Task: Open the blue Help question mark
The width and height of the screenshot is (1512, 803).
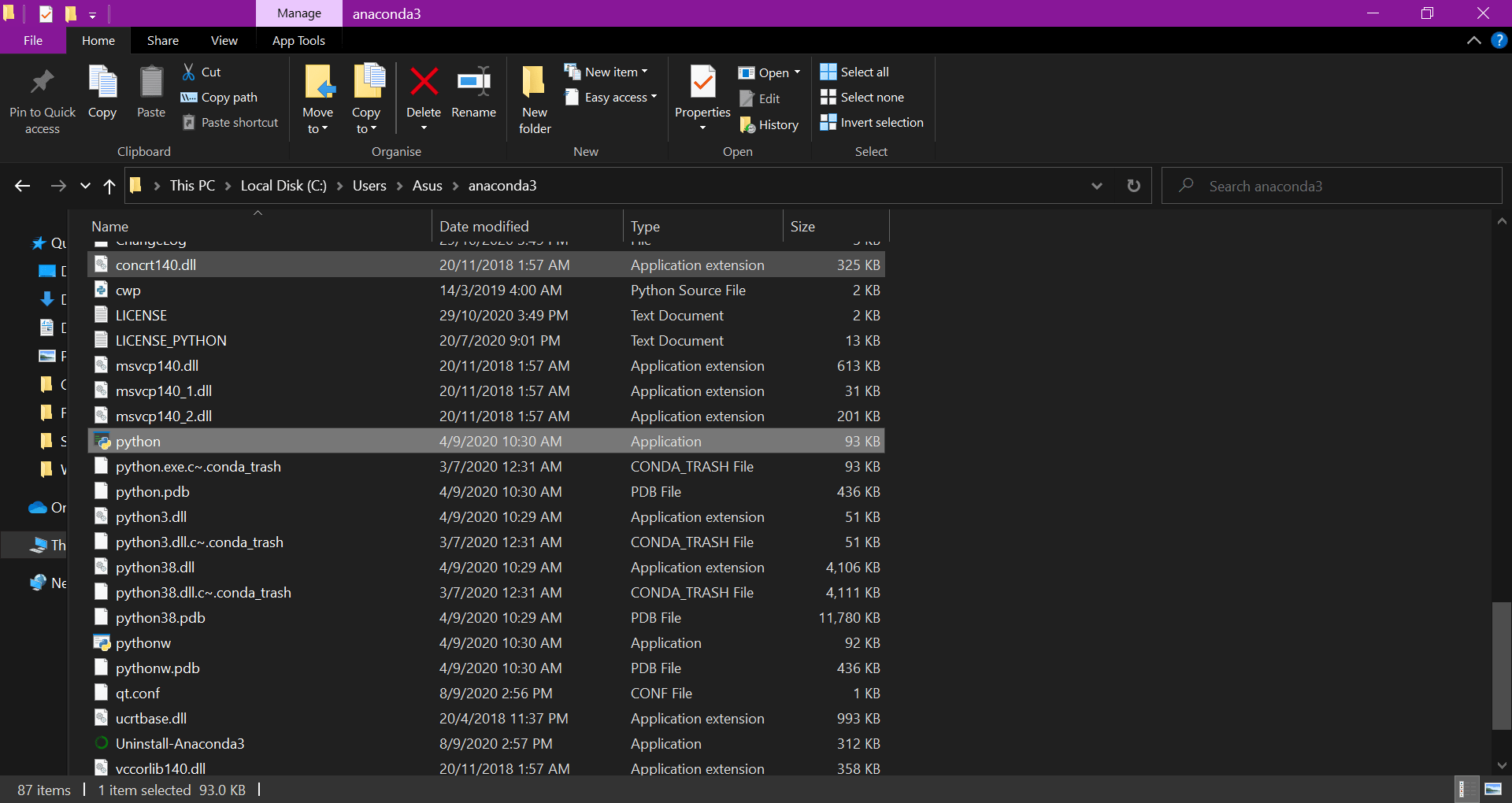Action: pyautogui.click(x=1499, y=40)
